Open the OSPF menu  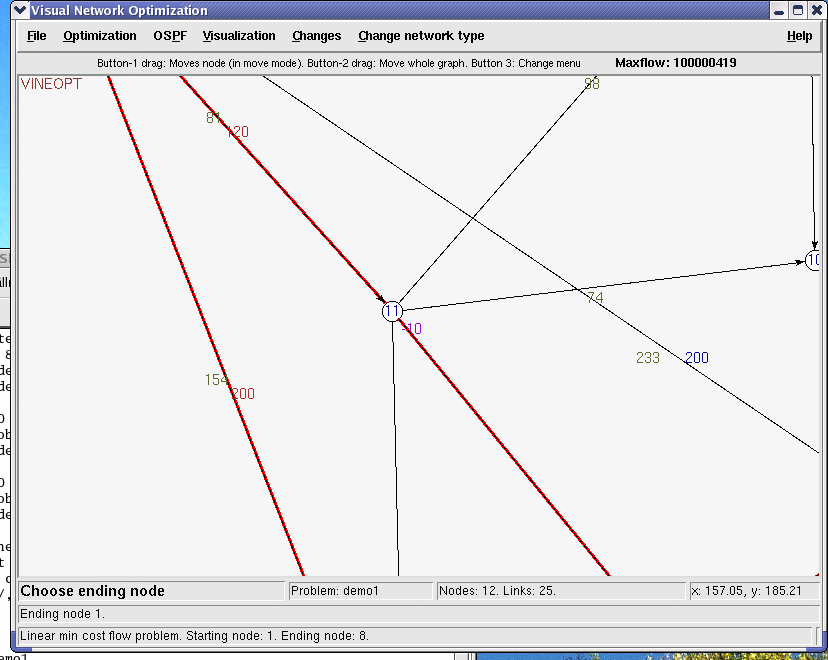[x=170, y=36]
